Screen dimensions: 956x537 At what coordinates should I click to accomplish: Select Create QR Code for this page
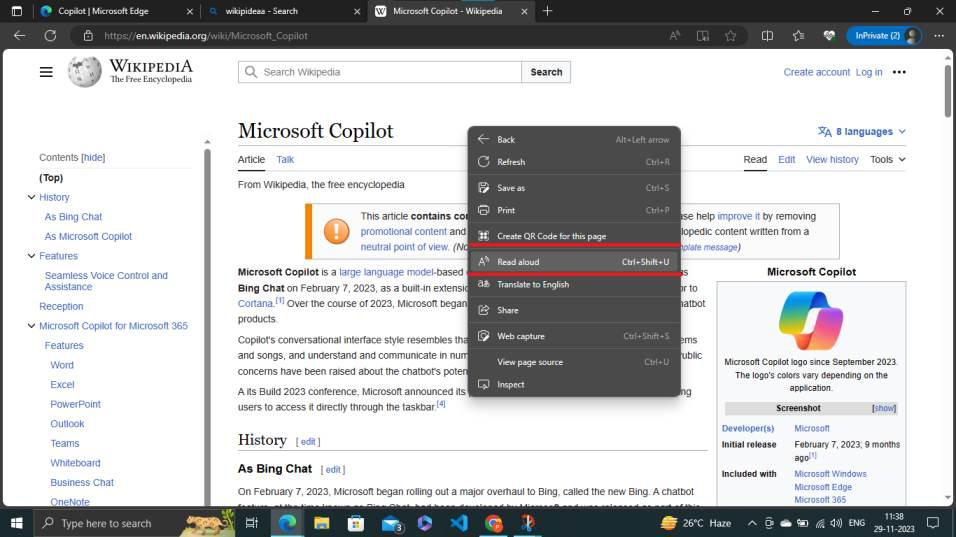574,236
